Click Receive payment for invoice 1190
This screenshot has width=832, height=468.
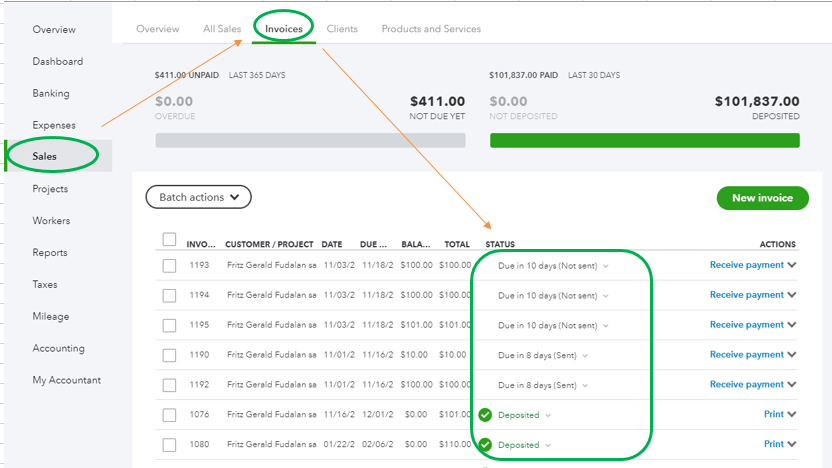tap(747, 354)
